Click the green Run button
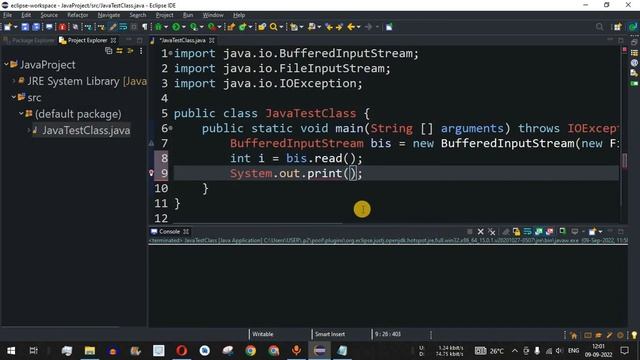 (176, 27)
